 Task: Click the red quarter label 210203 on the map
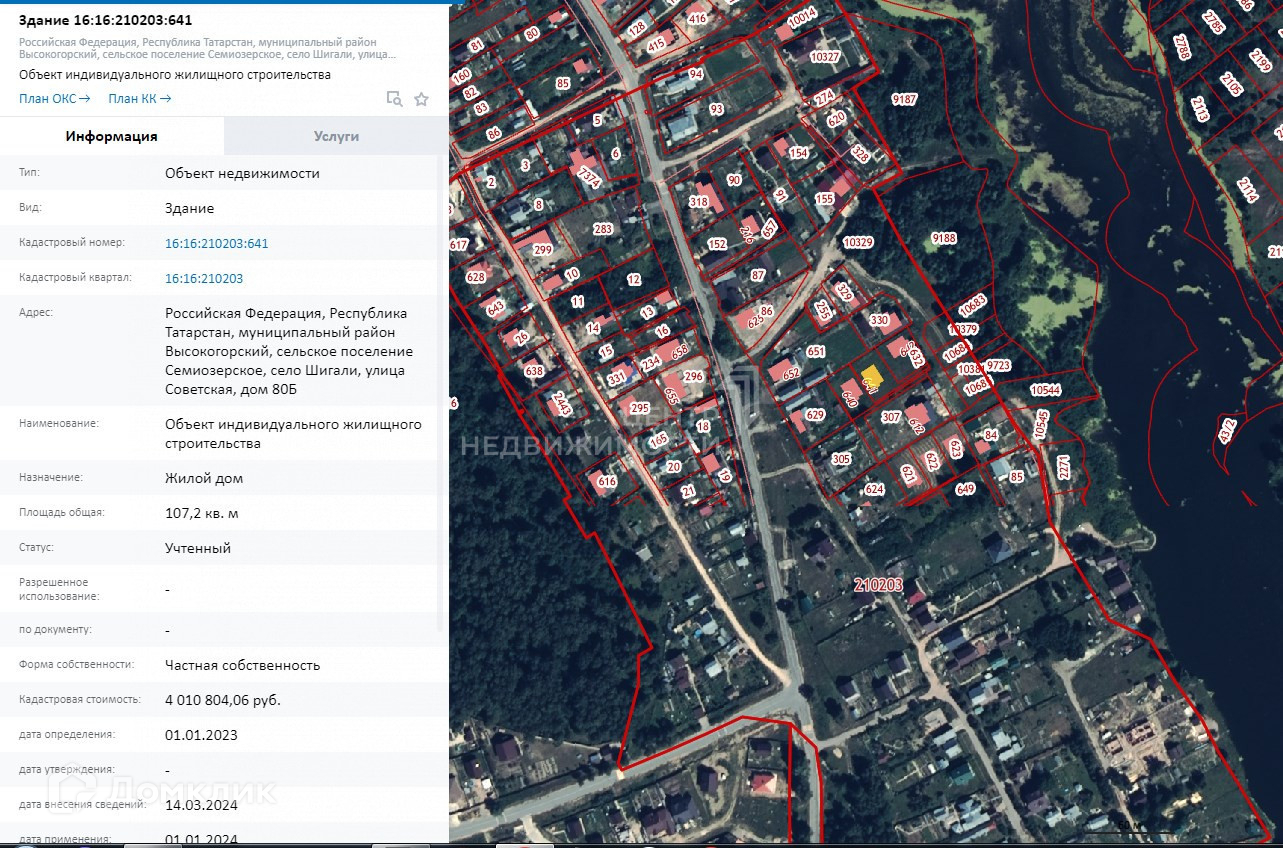pos(878,584)
